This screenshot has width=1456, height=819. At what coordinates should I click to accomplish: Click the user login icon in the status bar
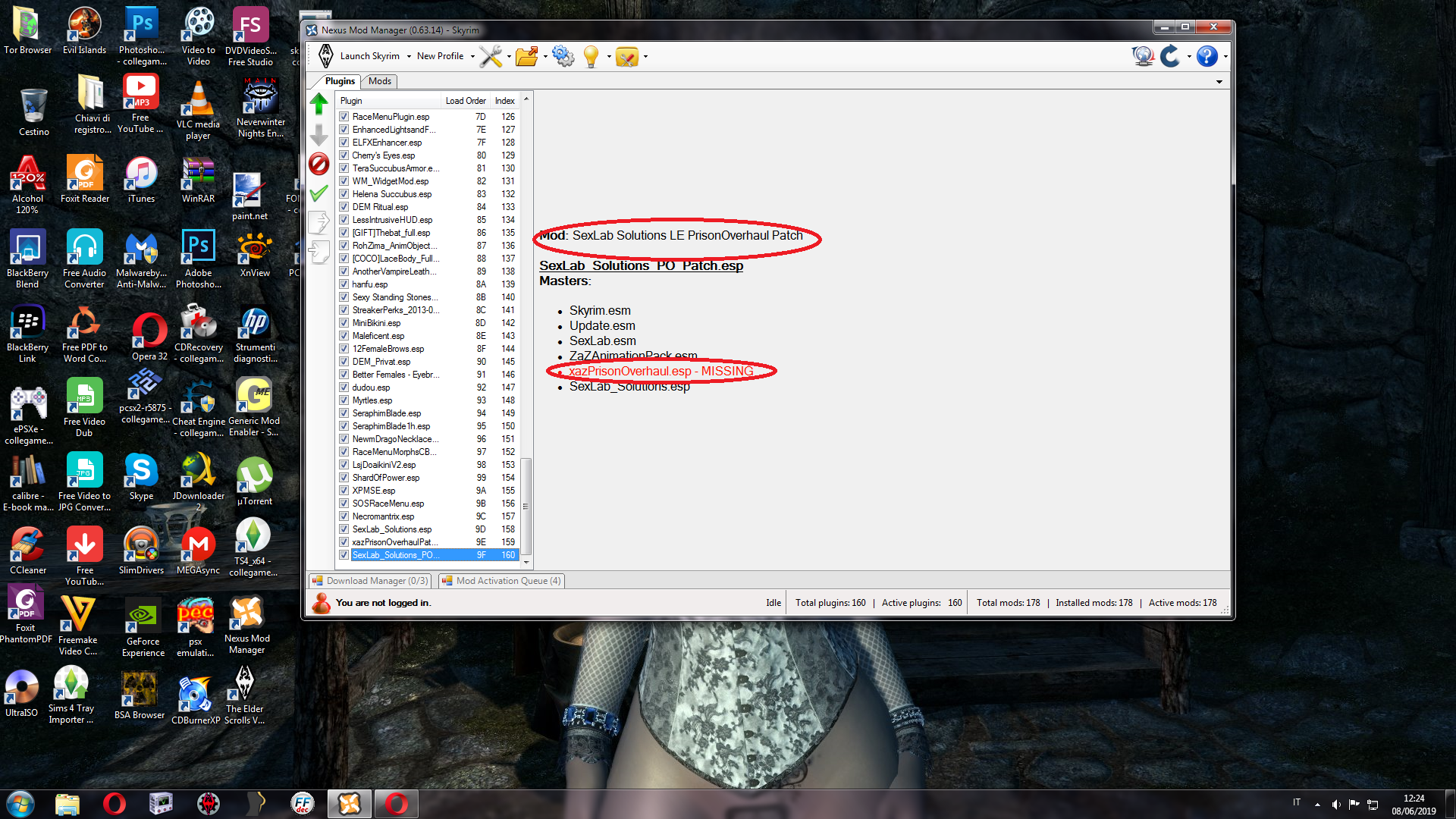[x=322, y=603]
